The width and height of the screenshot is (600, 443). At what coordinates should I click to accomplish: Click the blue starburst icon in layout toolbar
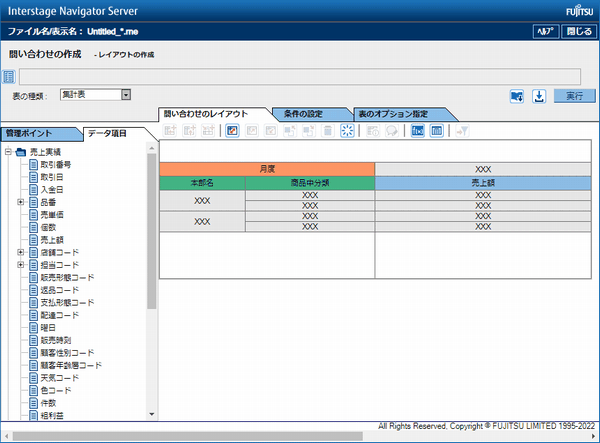click(347, 131)
